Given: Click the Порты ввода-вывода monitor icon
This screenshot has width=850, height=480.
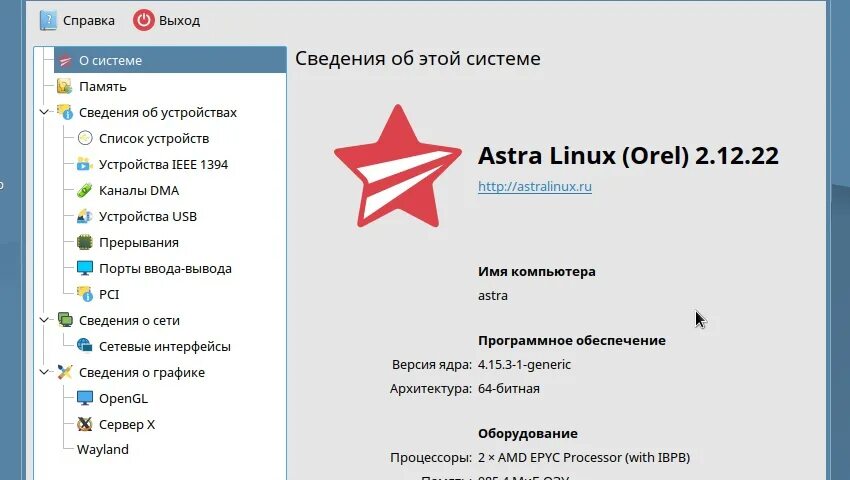Looking at the screenshot, I should tap(85, 268).
